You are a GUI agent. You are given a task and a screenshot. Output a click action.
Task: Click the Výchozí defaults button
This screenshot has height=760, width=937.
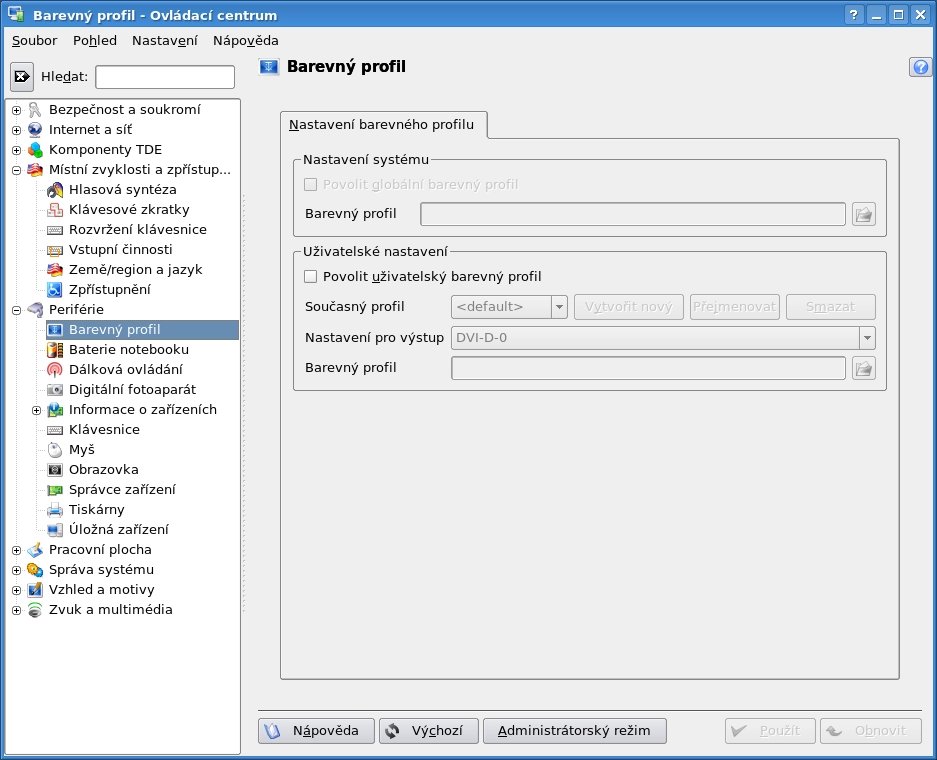[428, 731]
